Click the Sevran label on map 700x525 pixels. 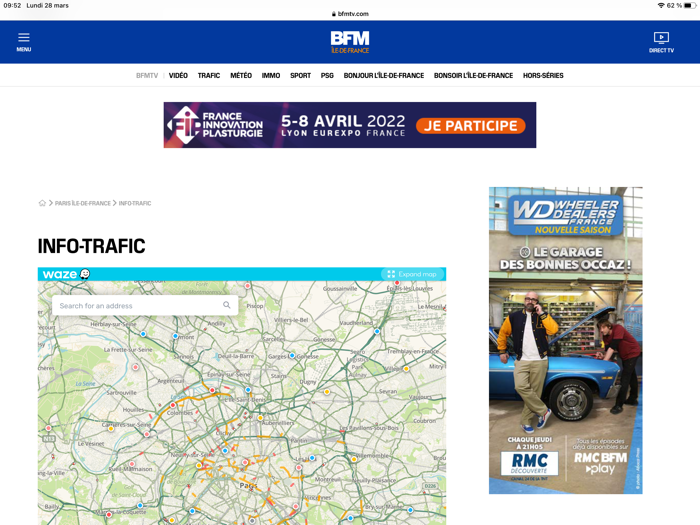point(388,391)
